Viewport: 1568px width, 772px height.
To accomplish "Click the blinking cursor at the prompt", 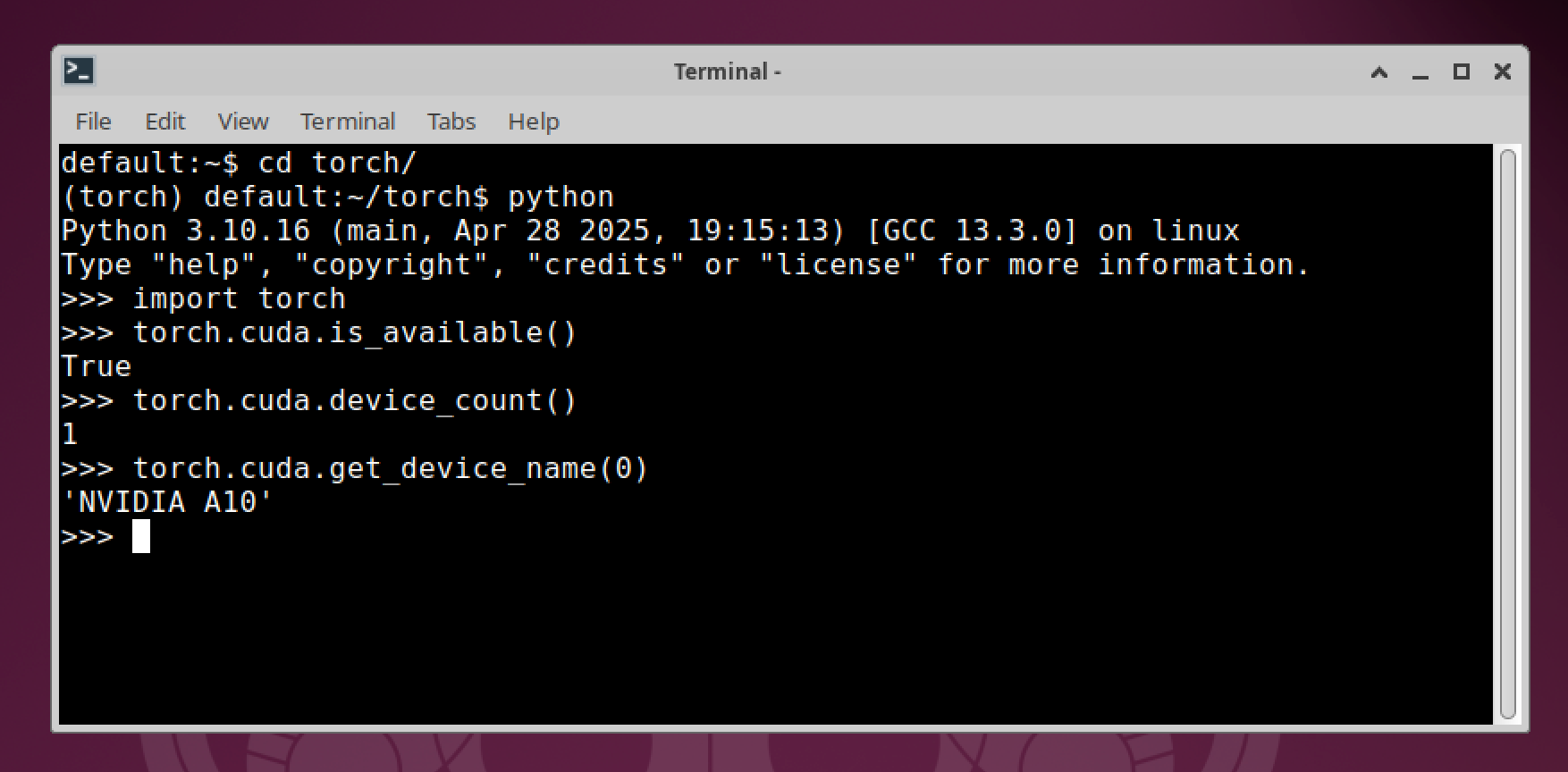I will 141,536.
